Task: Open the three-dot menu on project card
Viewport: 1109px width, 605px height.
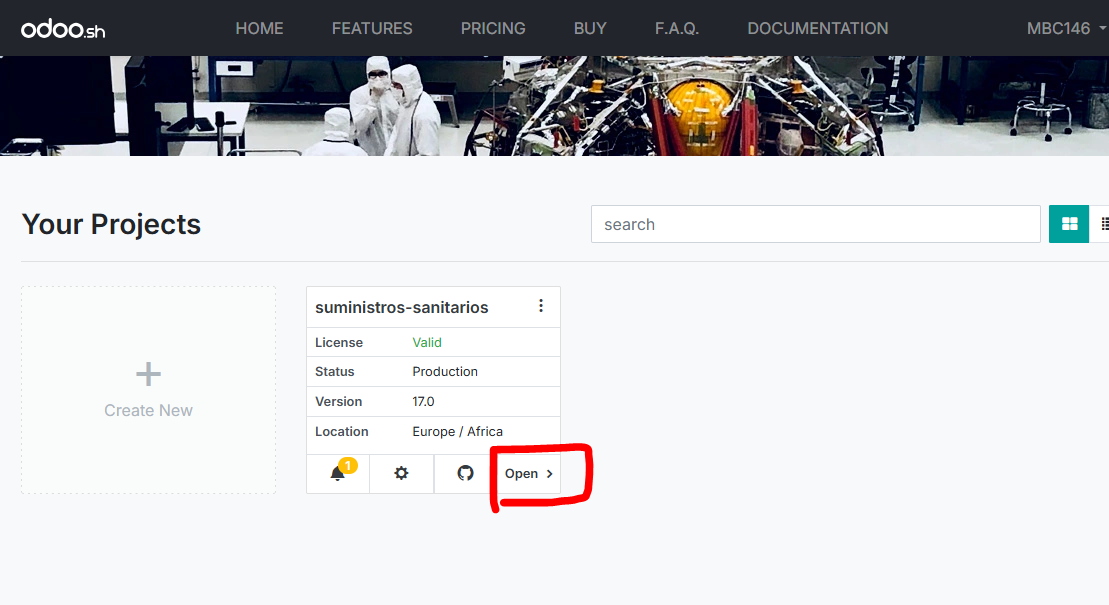Action: pos(541,306)
